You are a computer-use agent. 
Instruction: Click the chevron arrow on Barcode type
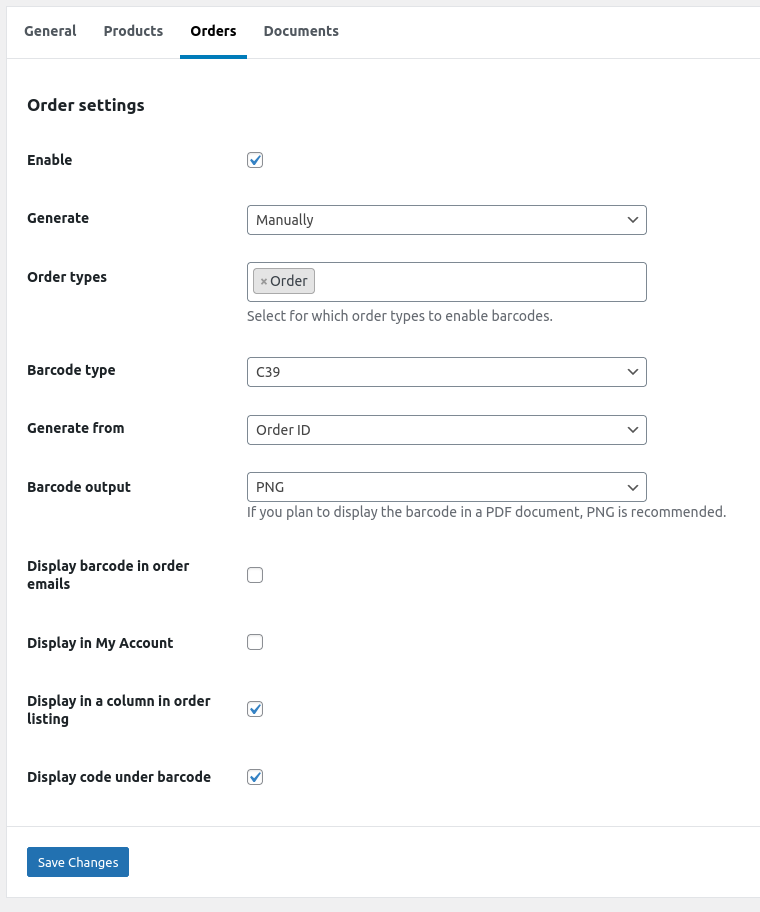[632, 372]
